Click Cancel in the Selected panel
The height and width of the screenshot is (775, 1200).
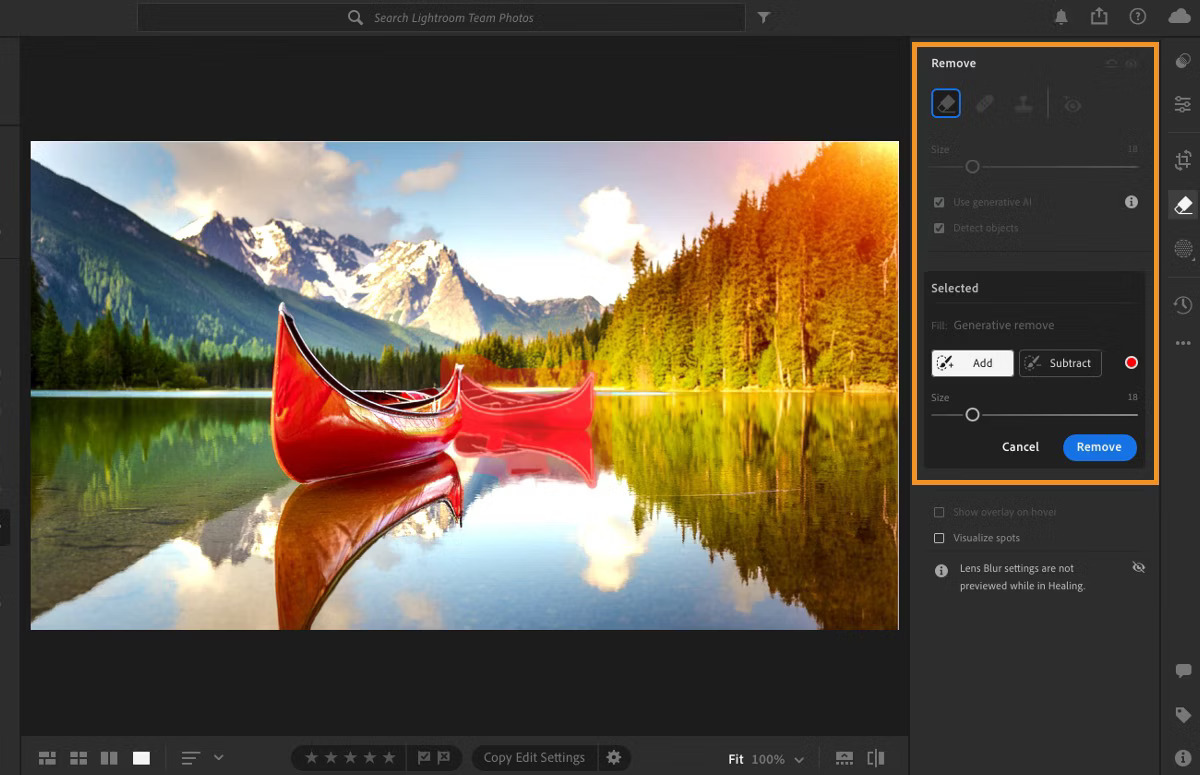[x=1020, y=447]
